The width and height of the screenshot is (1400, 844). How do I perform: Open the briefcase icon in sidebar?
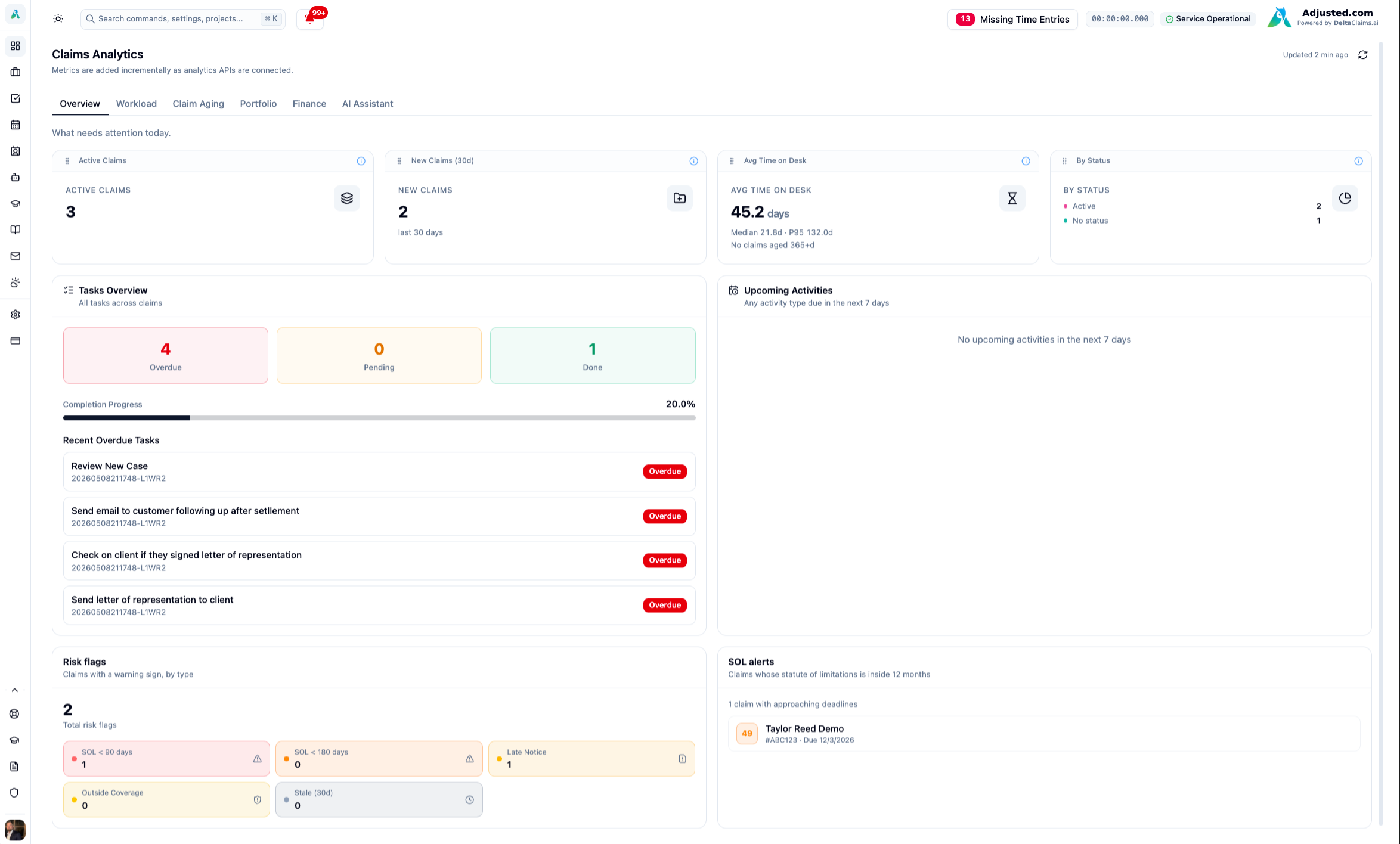tap(16, 72)
